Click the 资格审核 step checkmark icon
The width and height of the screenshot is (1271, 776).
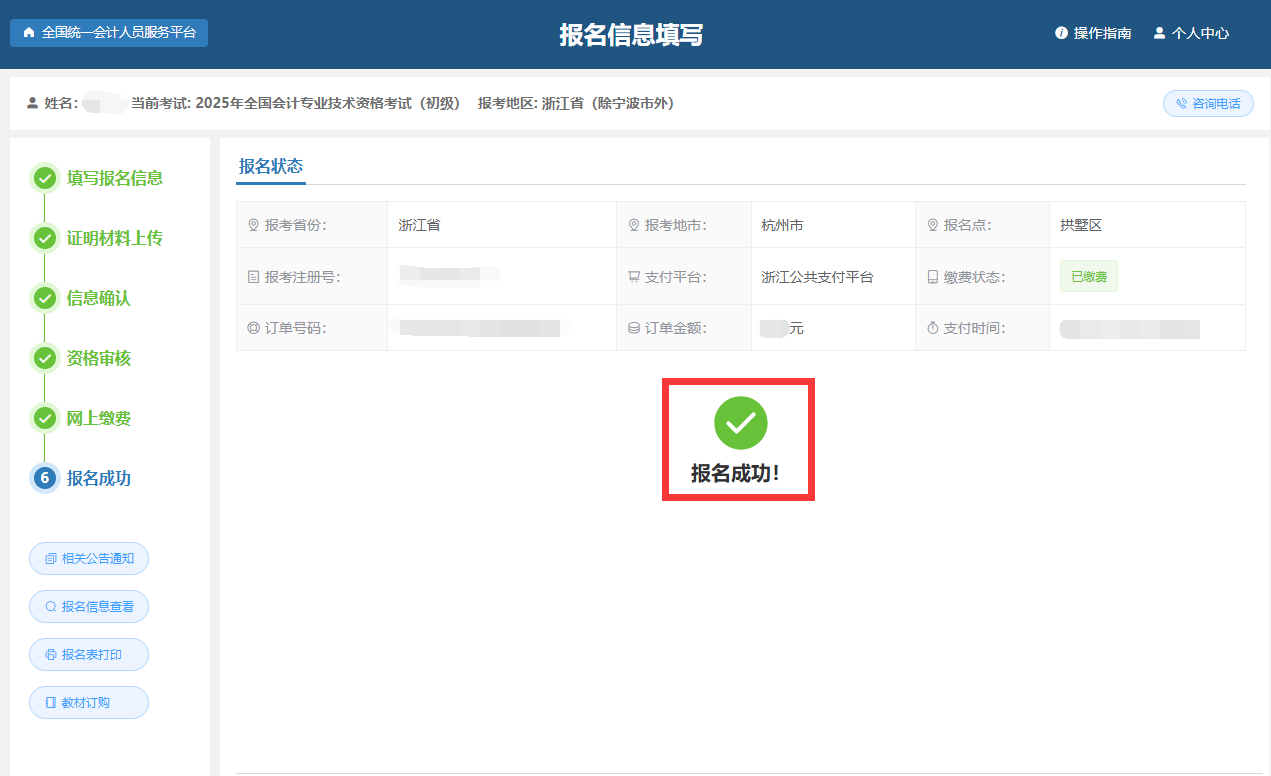[45, 358]
